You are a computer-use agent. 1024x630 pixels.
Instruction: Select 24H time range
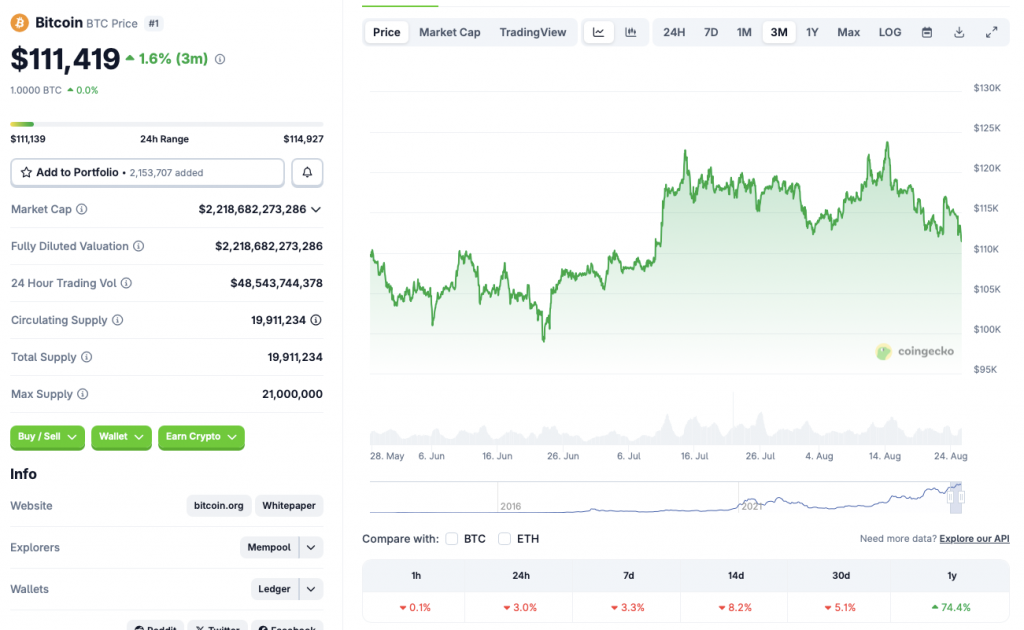click(674, 32)
